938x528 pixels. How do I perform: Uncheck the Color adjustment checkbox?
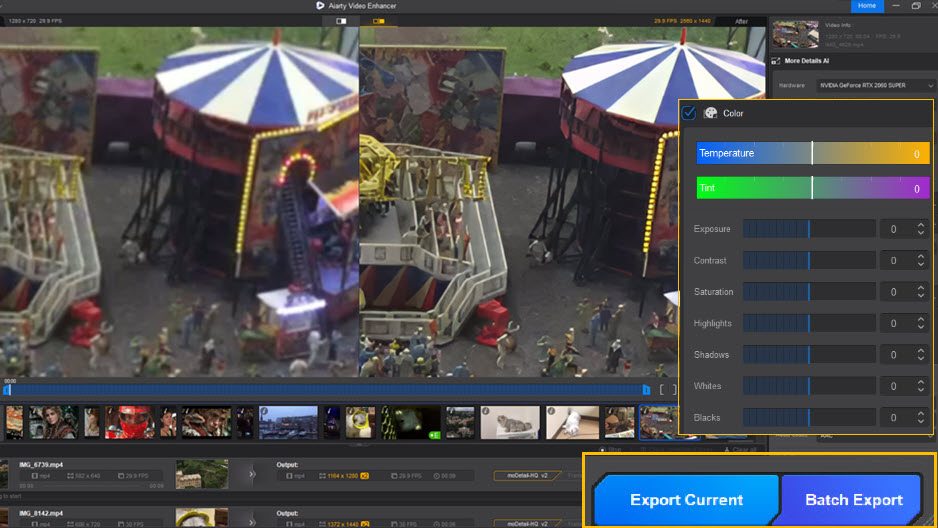pyautogui.click(x=689, y=113)
